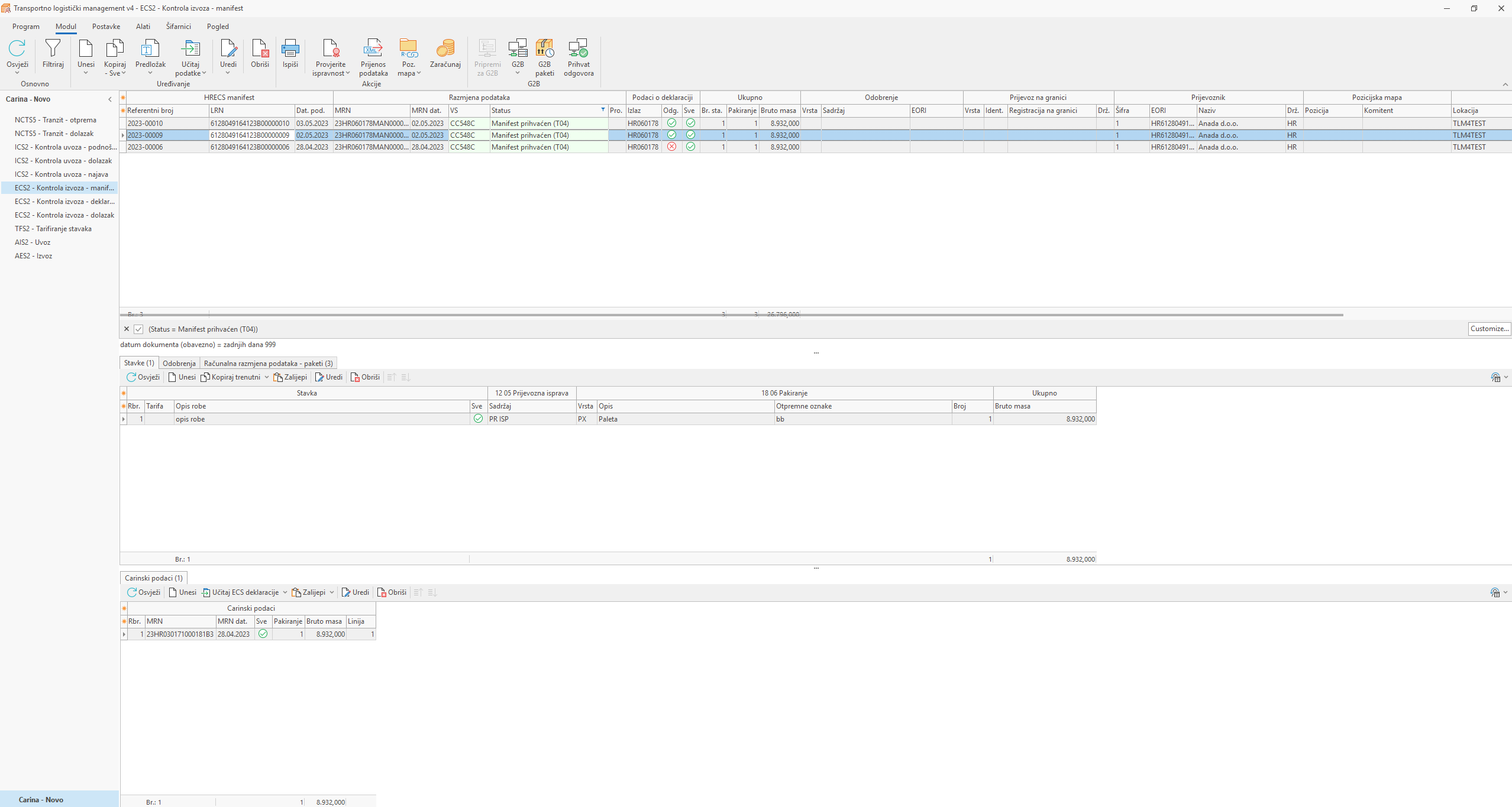Open the Predložak template icon
This screenshot has height=807, width=1512.
(150, 48)
